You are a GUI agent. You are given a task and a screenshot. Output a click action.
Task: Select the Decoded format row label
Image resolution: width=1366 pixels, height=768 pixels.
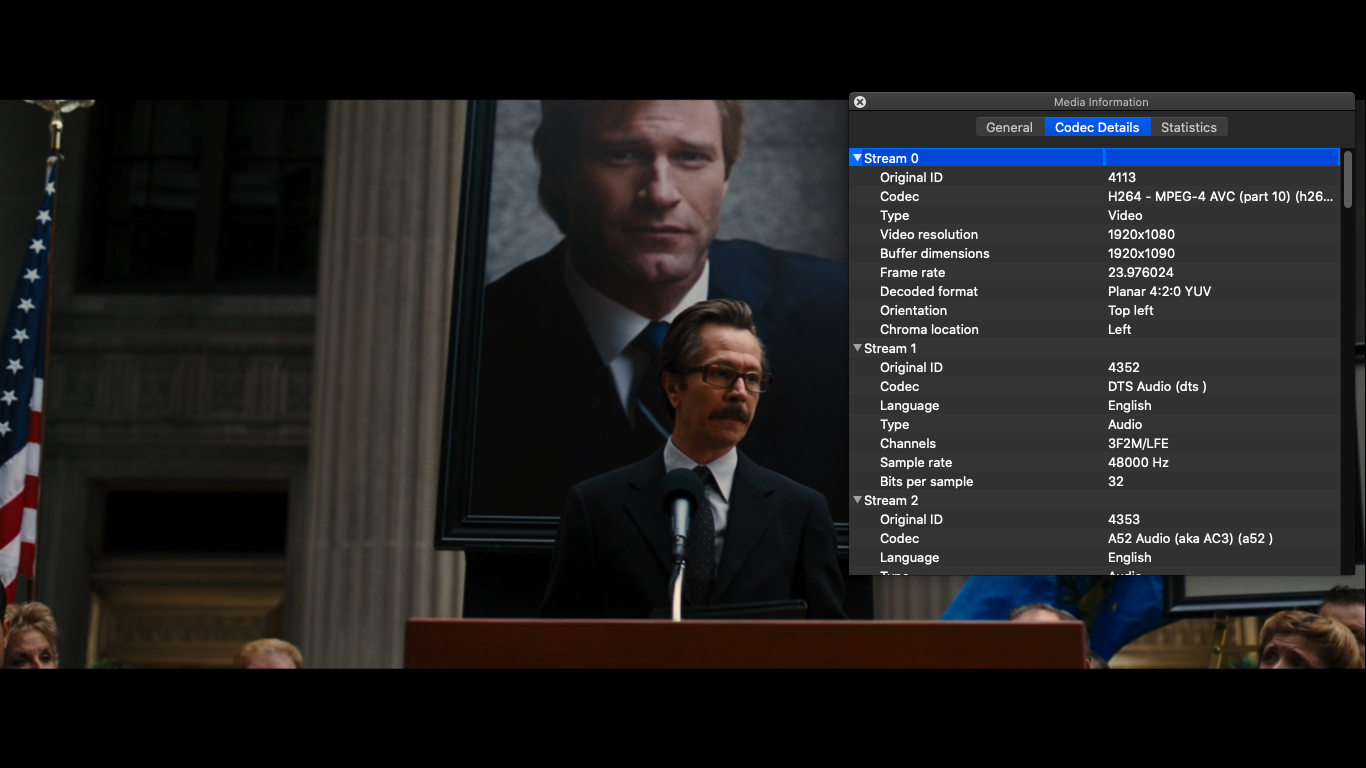point(929,291)
